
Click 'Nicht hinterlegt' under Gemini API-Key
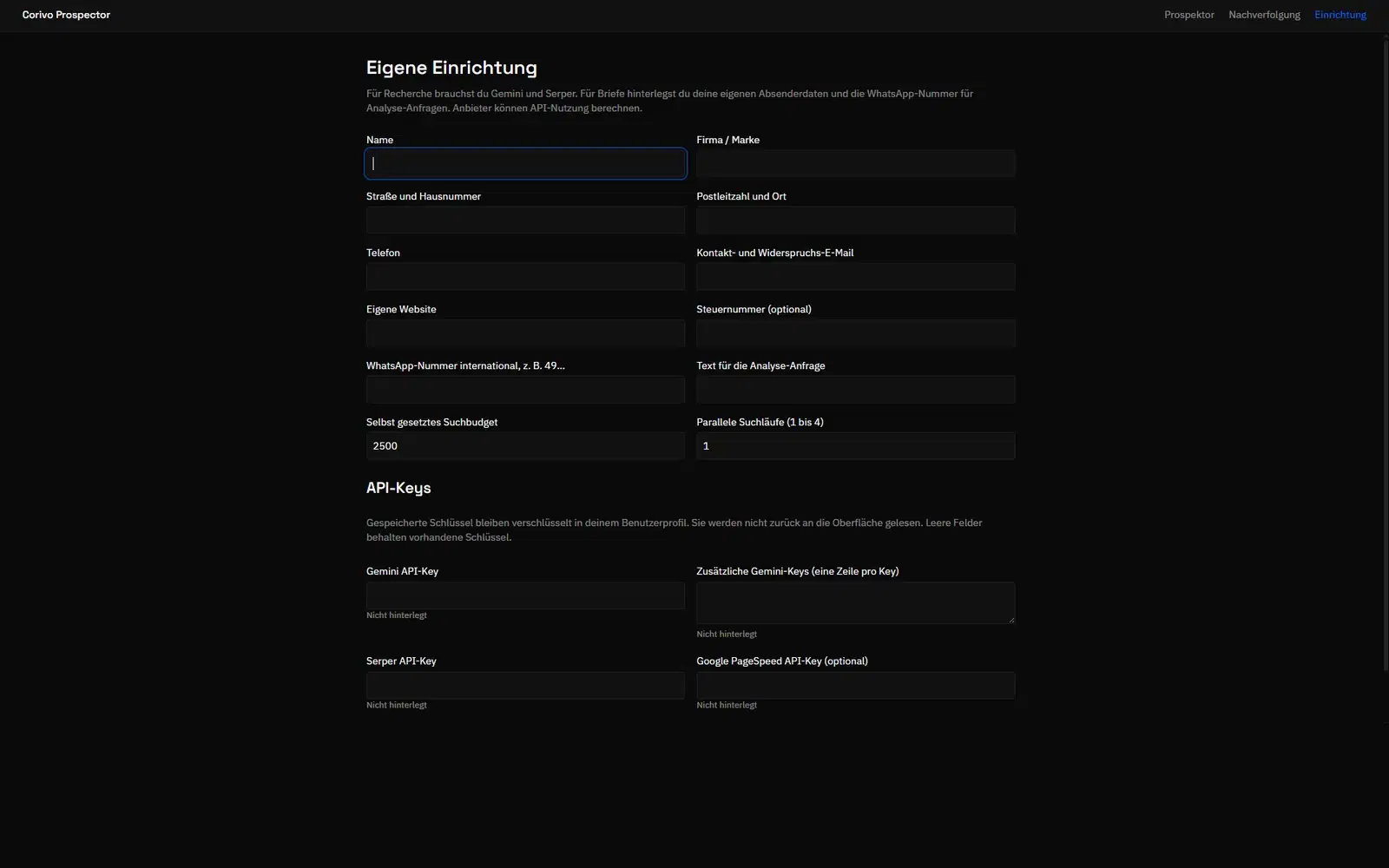(397, 615)
